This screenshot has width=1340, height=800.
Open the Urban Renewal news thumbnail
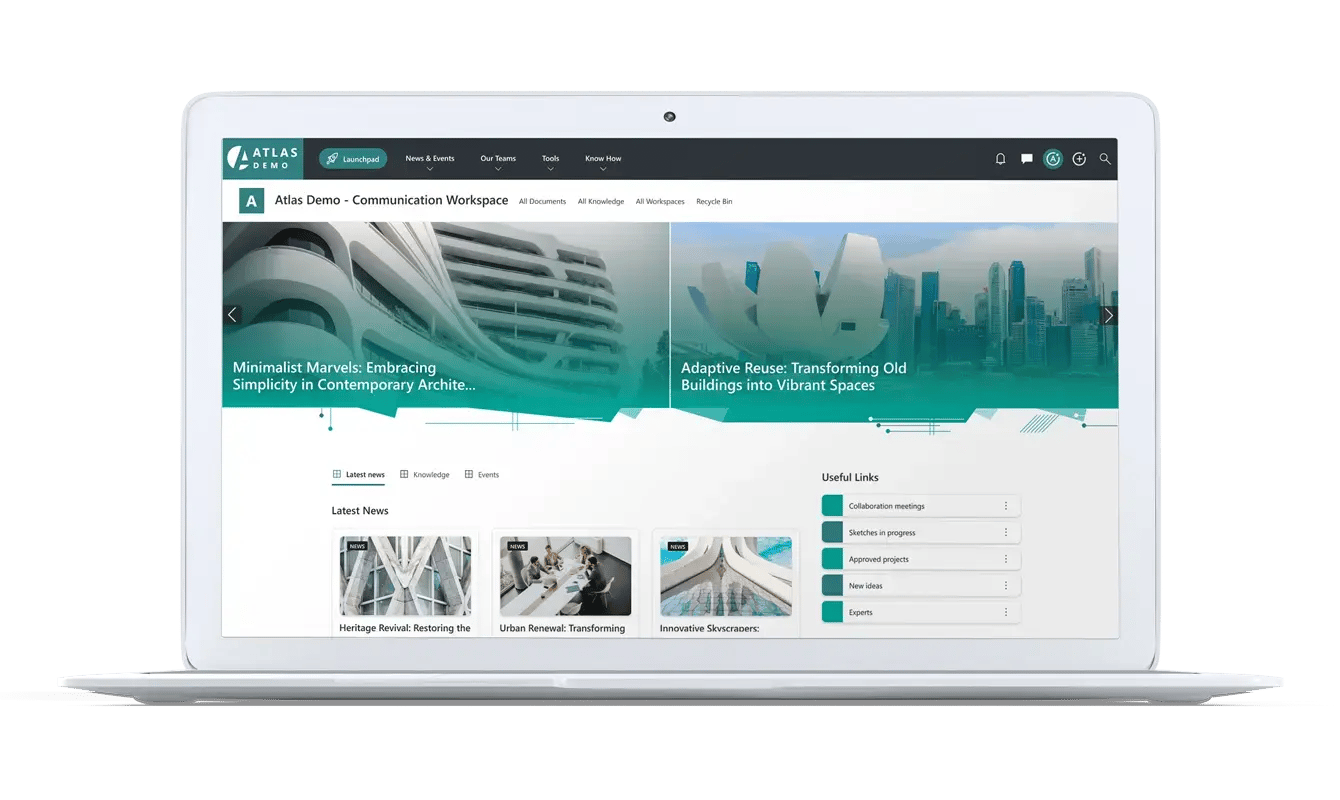[565, 576]
